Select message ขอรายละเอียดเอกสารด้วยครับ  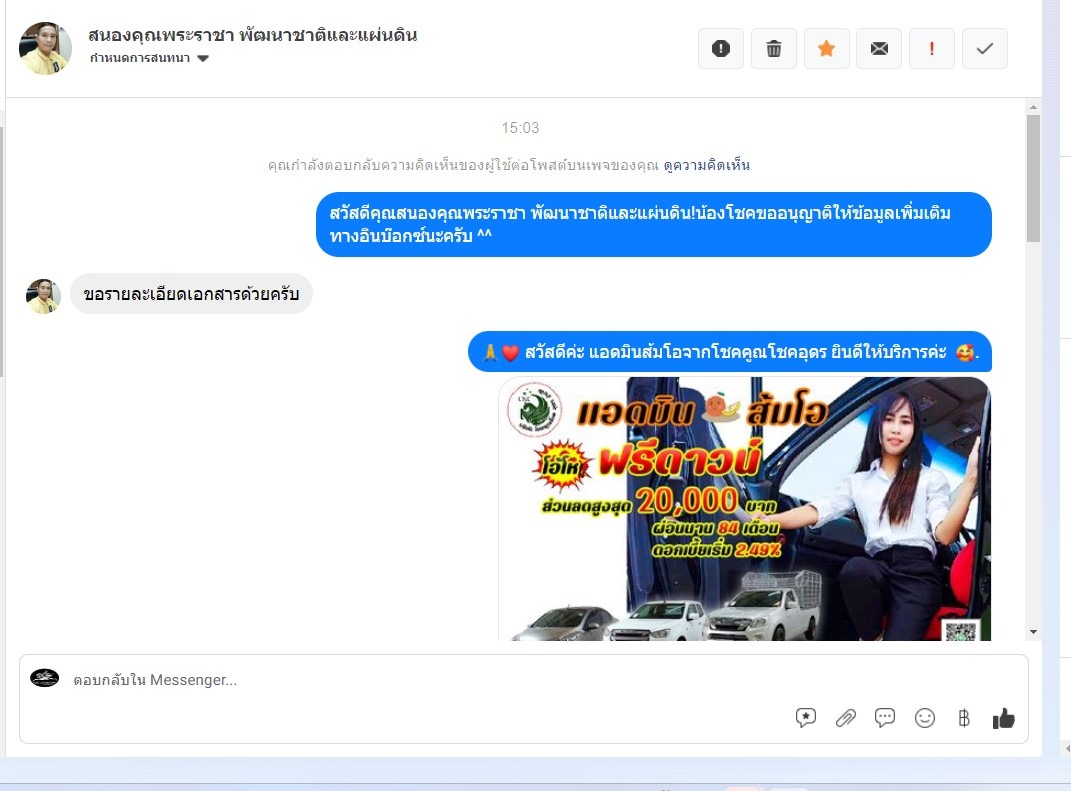coord(191,294)
